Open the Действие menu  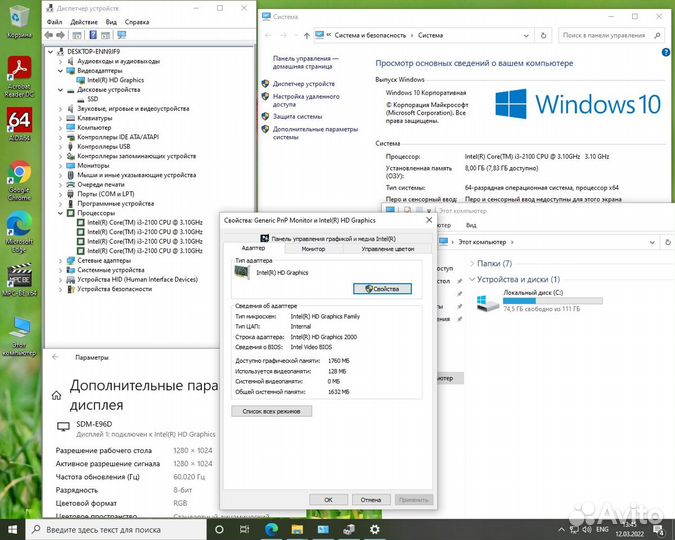(x=84, y=22)
